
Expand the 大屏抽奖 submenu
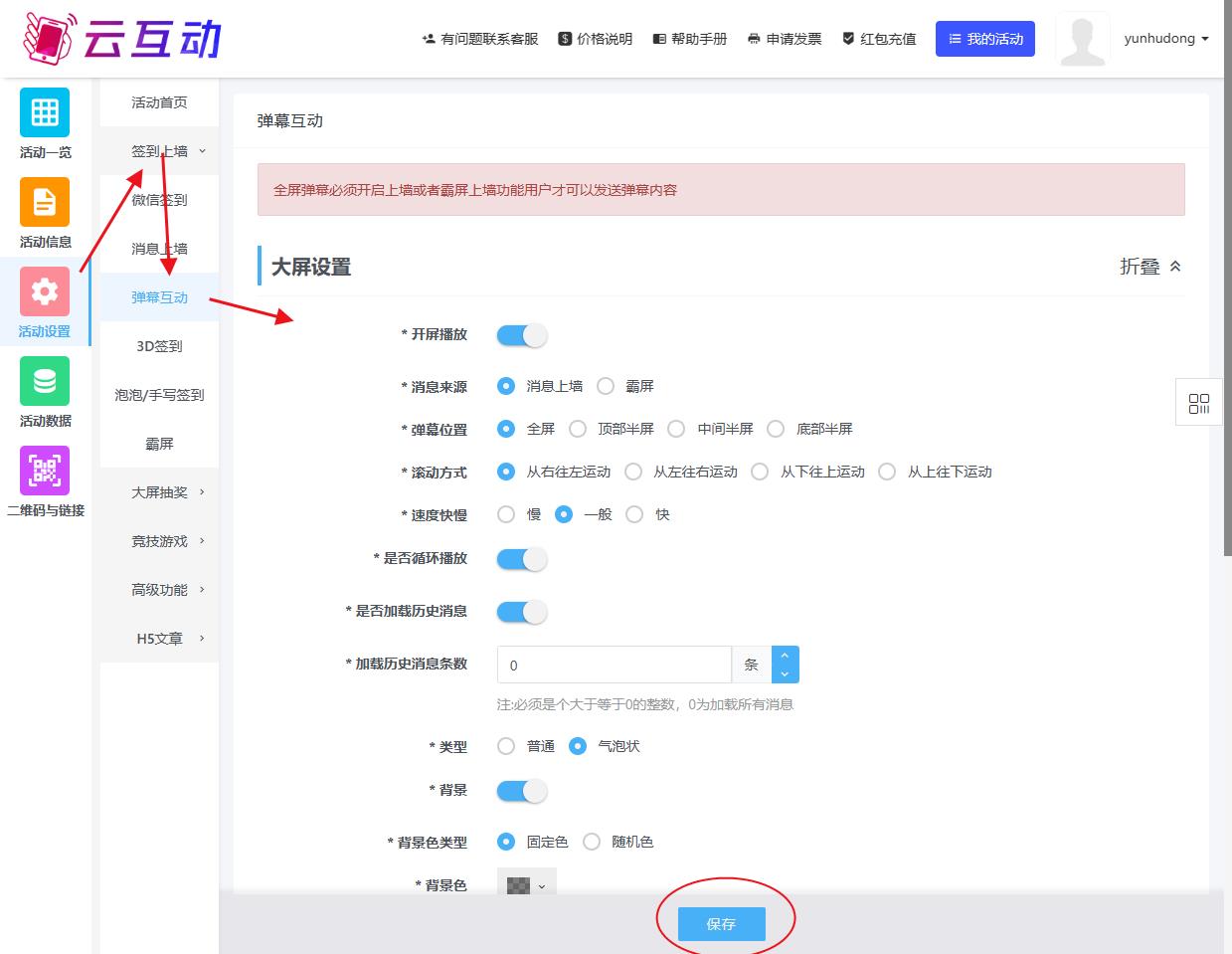167,492
